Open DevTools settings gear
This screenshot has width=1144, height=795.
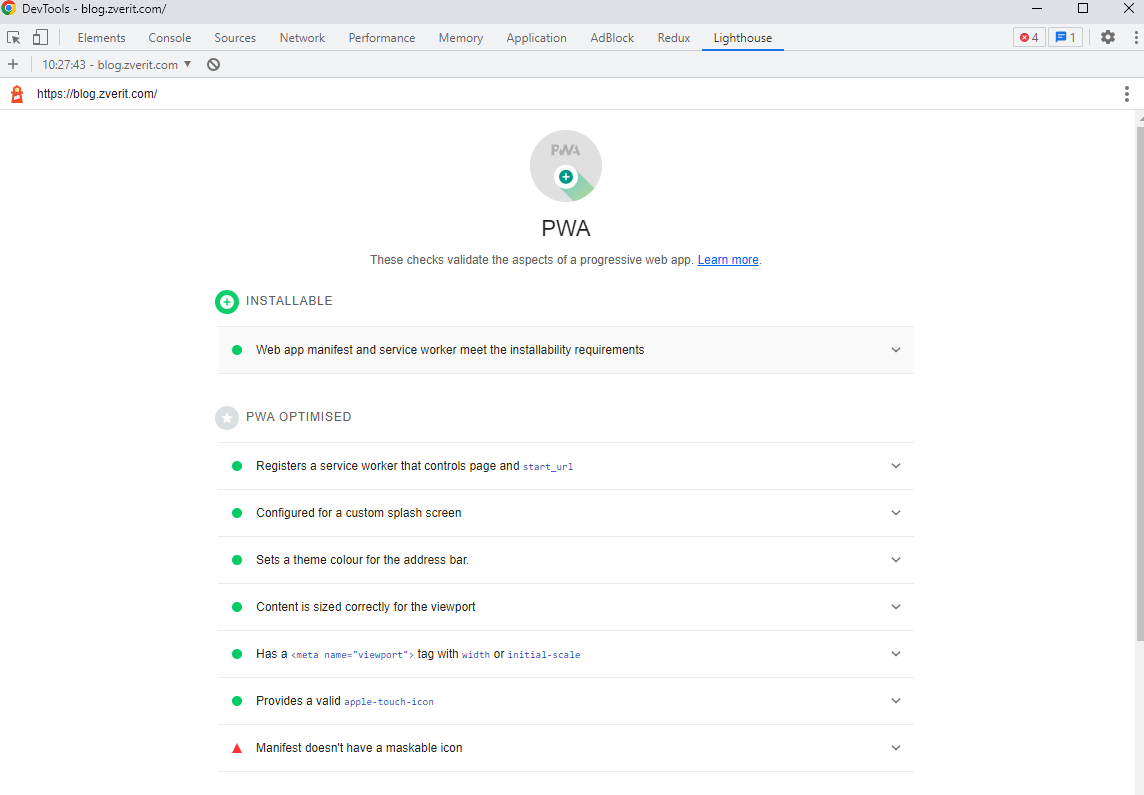point(1108,37)
